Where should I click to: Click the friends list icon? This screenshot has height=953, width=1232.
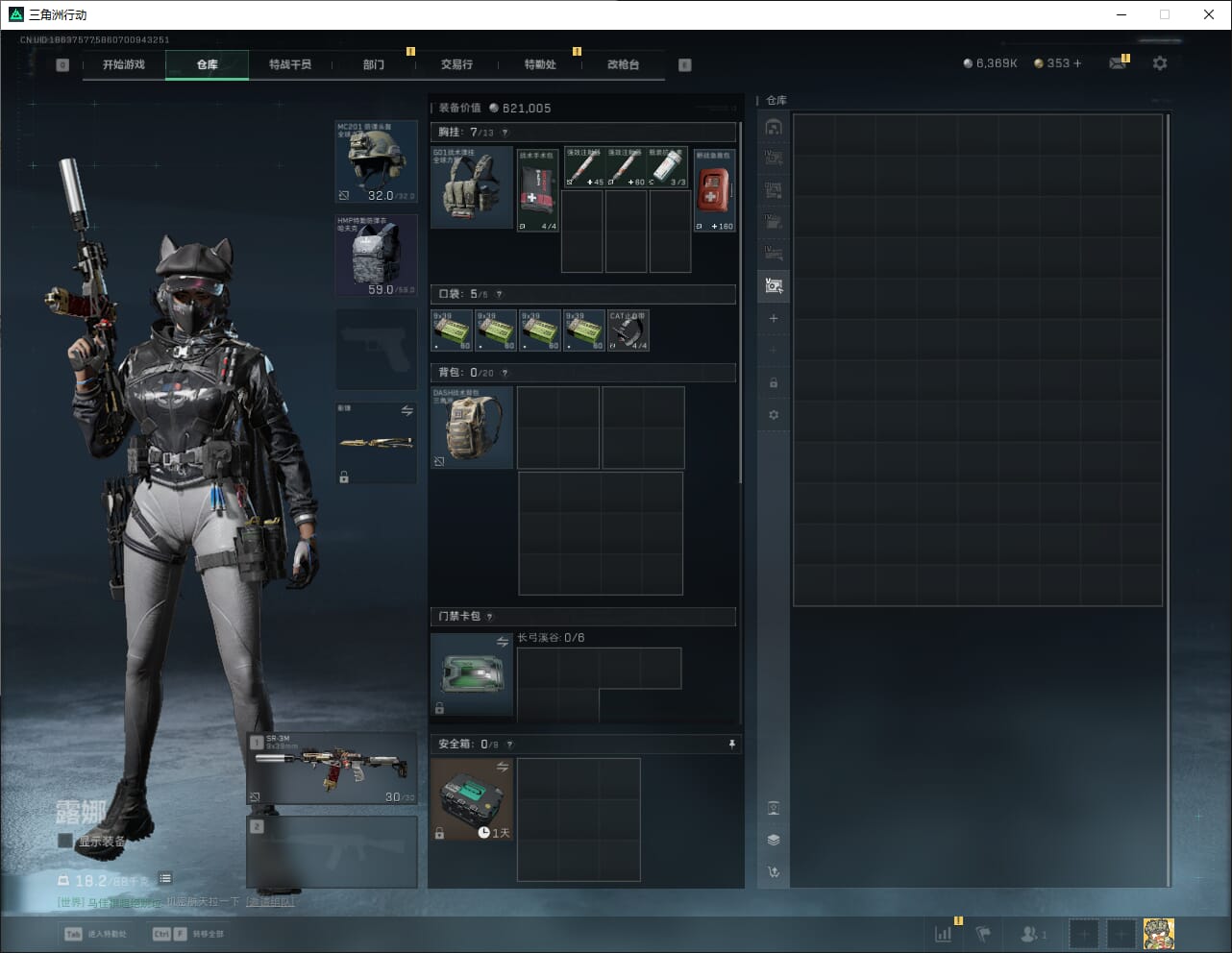(1032, 934)
